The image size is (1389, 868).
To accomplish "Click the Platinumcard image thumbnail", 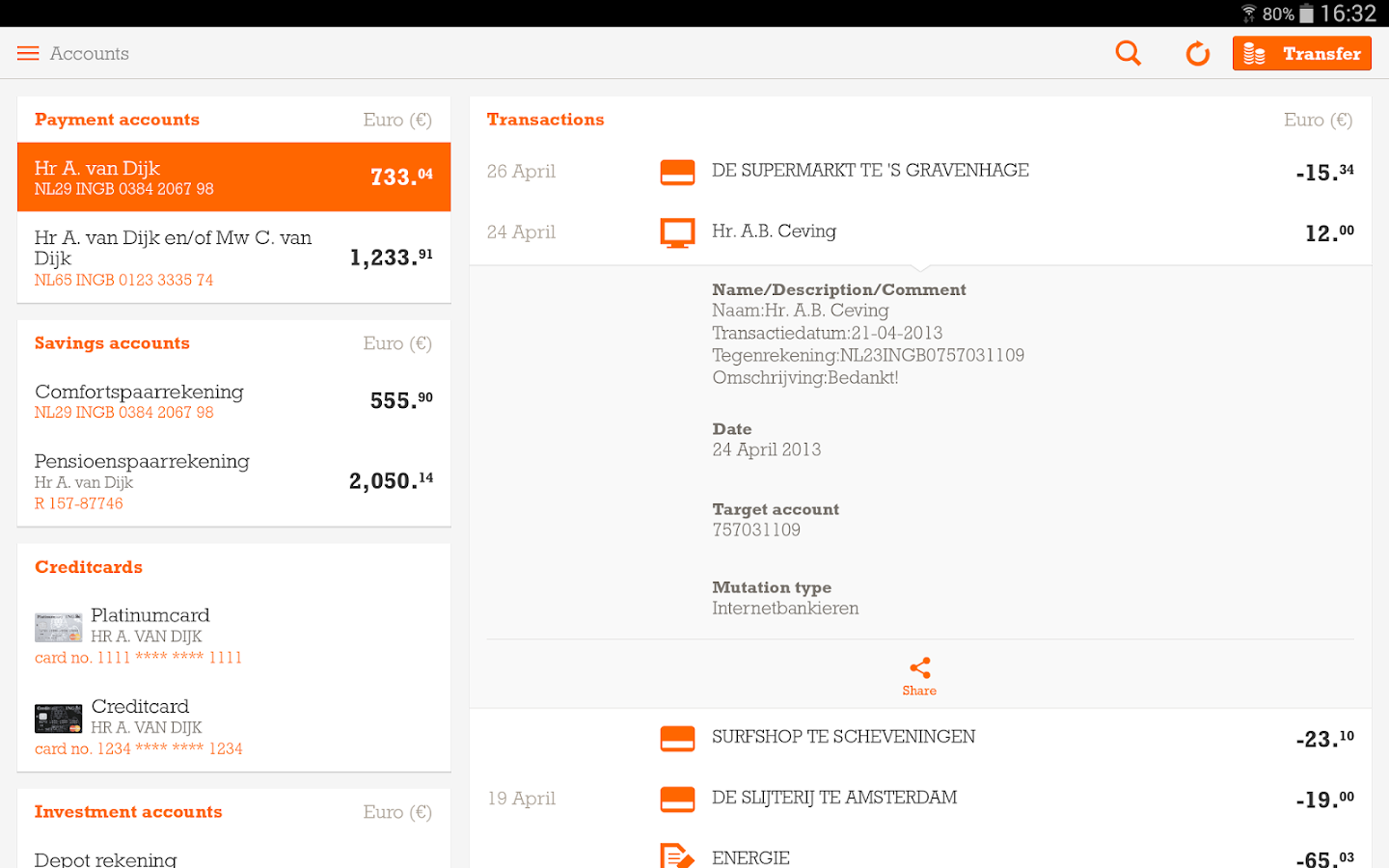I will click(x=58, y=626).
